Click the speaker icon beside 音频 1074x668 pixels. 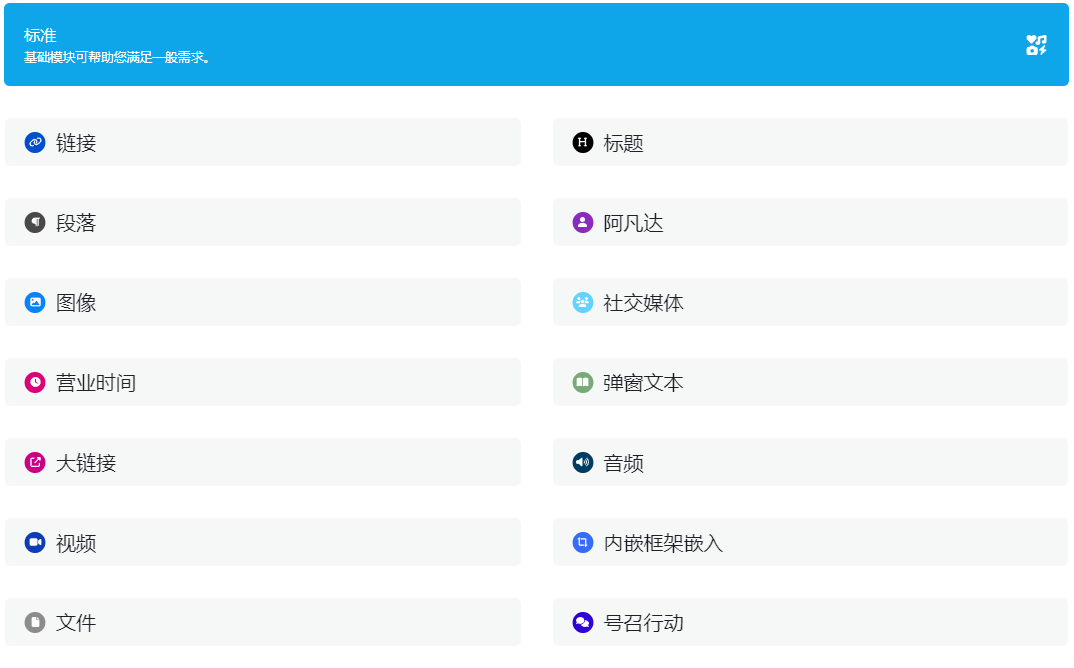[x=583, y=463]
